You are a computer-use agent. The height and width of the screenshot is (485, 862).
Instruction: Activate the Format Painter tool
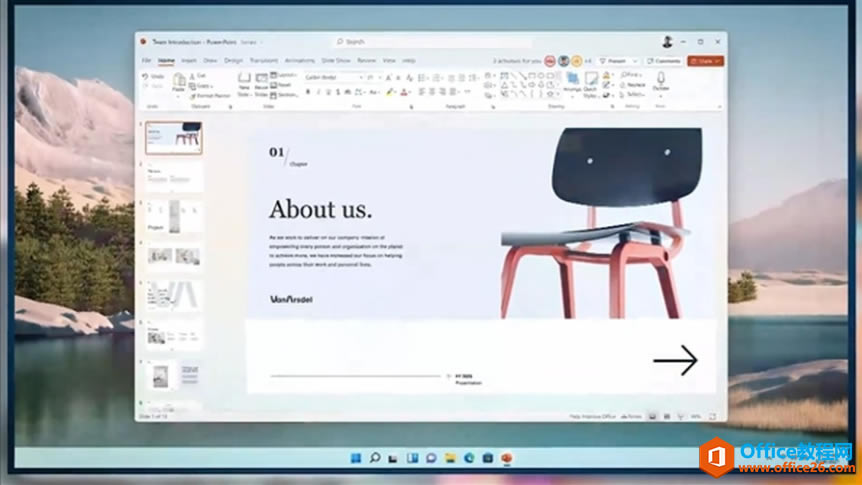211,96
